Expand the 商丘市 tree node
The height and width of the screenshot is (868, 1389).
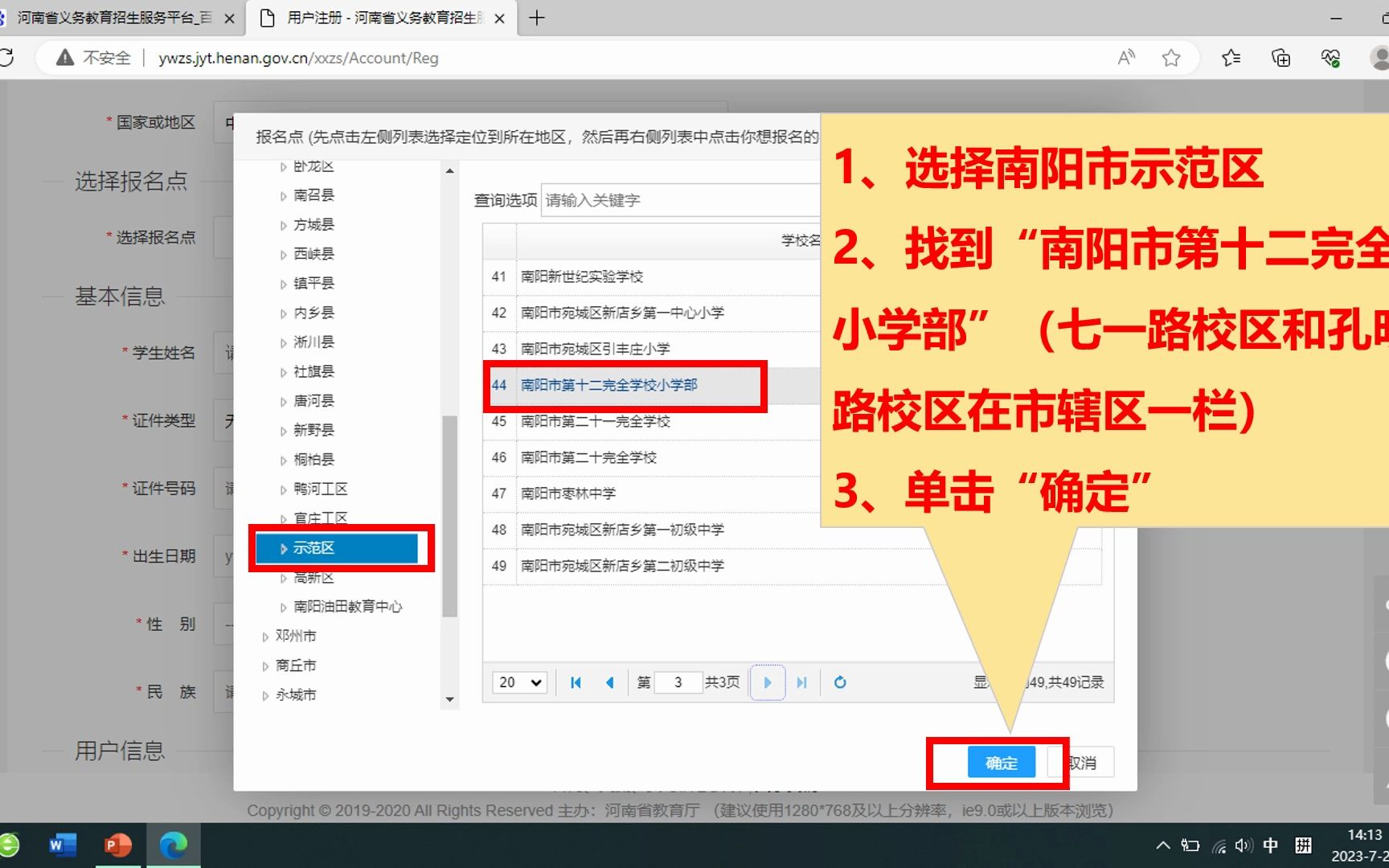(x=265, y=666)
